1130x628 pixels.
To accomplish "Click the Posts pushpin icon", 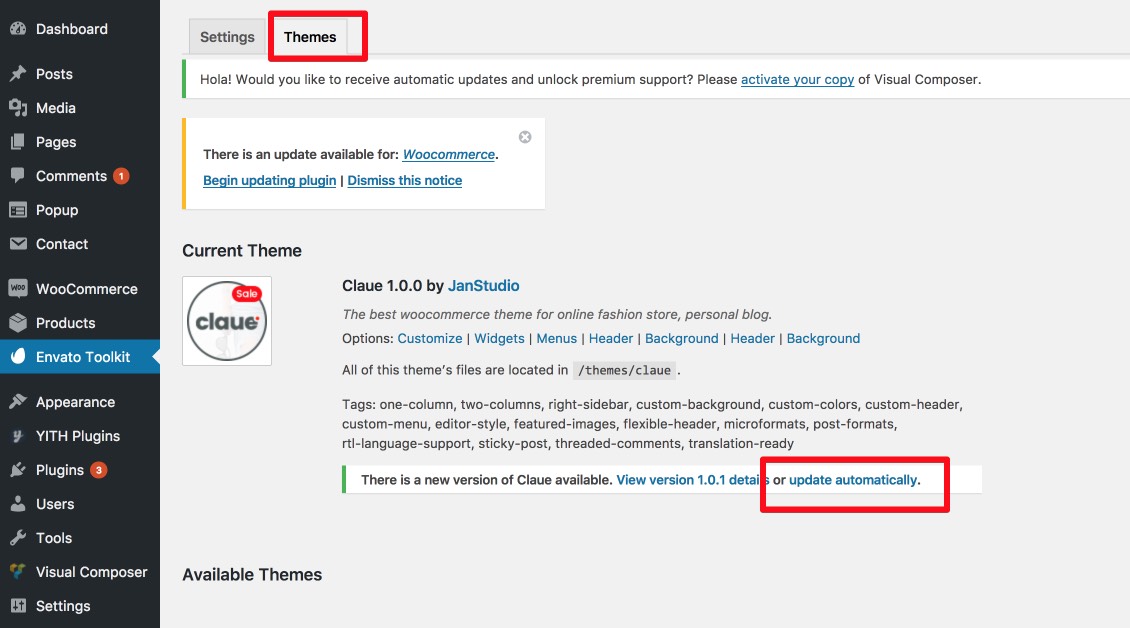I will [x=18, y=74].
